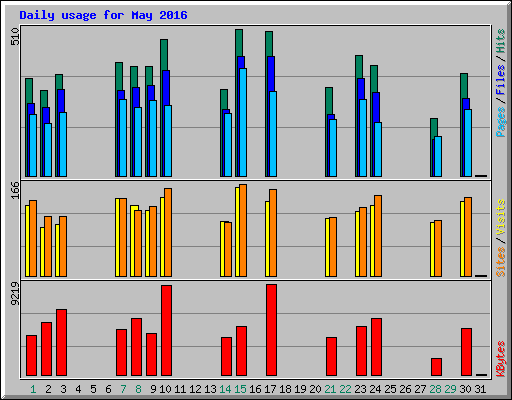The width and height of the screenshot is (512, 400).
Task: Select green day 29 on the date axis
Action: tap(450, 389)
